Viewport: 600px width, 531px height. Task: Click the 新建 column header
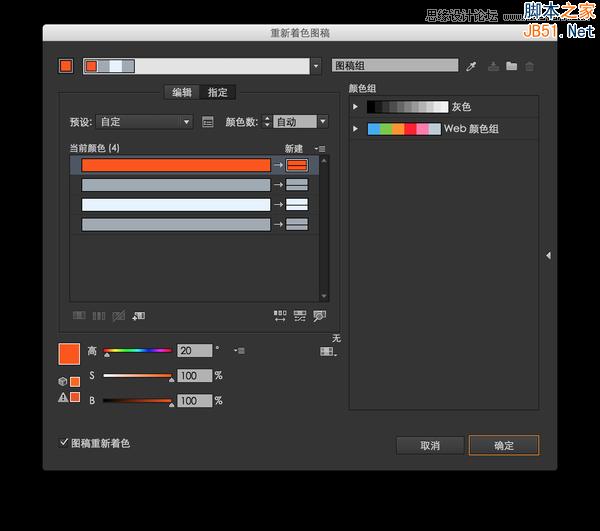[293, 148]
